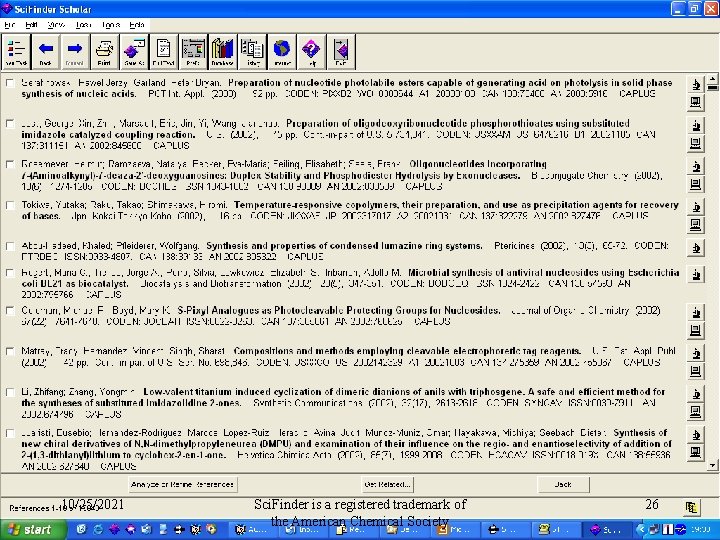720x540 pixels.
Task: Open the Task menu
Action: pos(84,25)
